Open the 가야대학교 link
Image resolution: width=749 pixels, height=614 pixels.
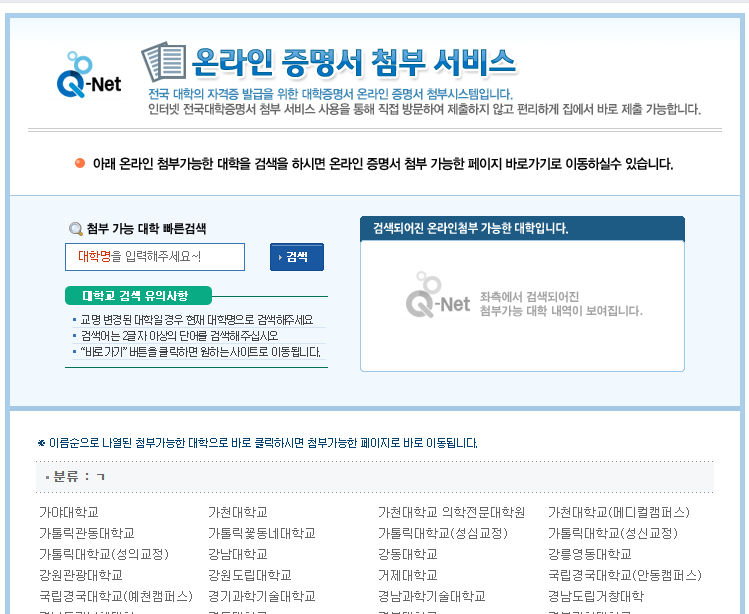(69, 512)
